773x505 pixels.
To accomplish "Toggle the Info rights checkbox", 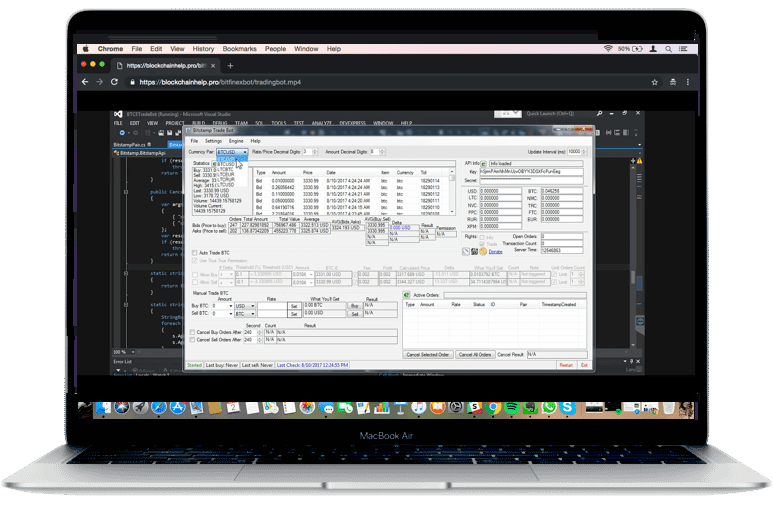I will coord(482,237).
